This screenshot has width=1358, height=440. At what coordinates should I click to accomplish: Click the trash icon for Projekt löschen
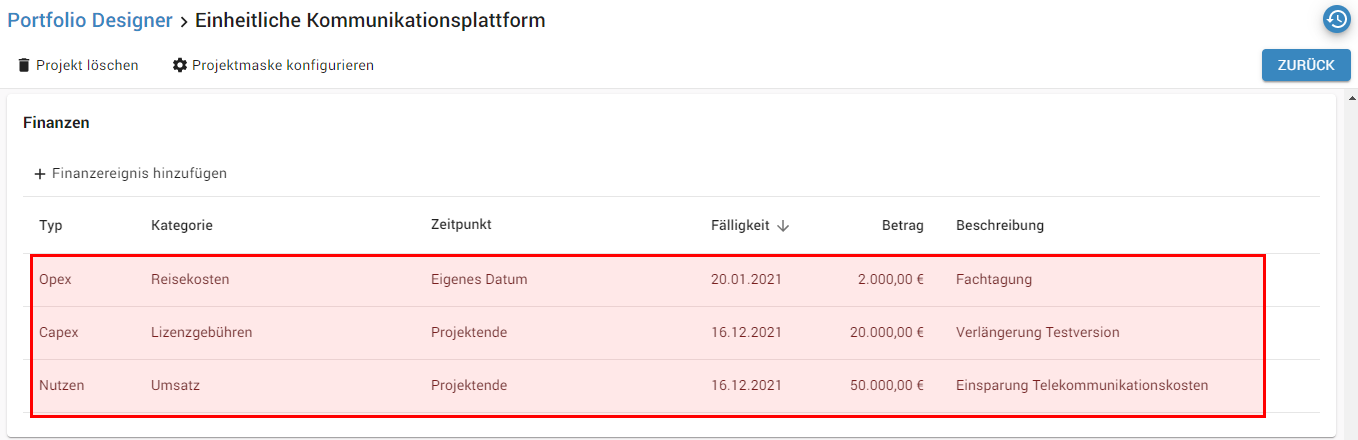click(x=24, y=65)
